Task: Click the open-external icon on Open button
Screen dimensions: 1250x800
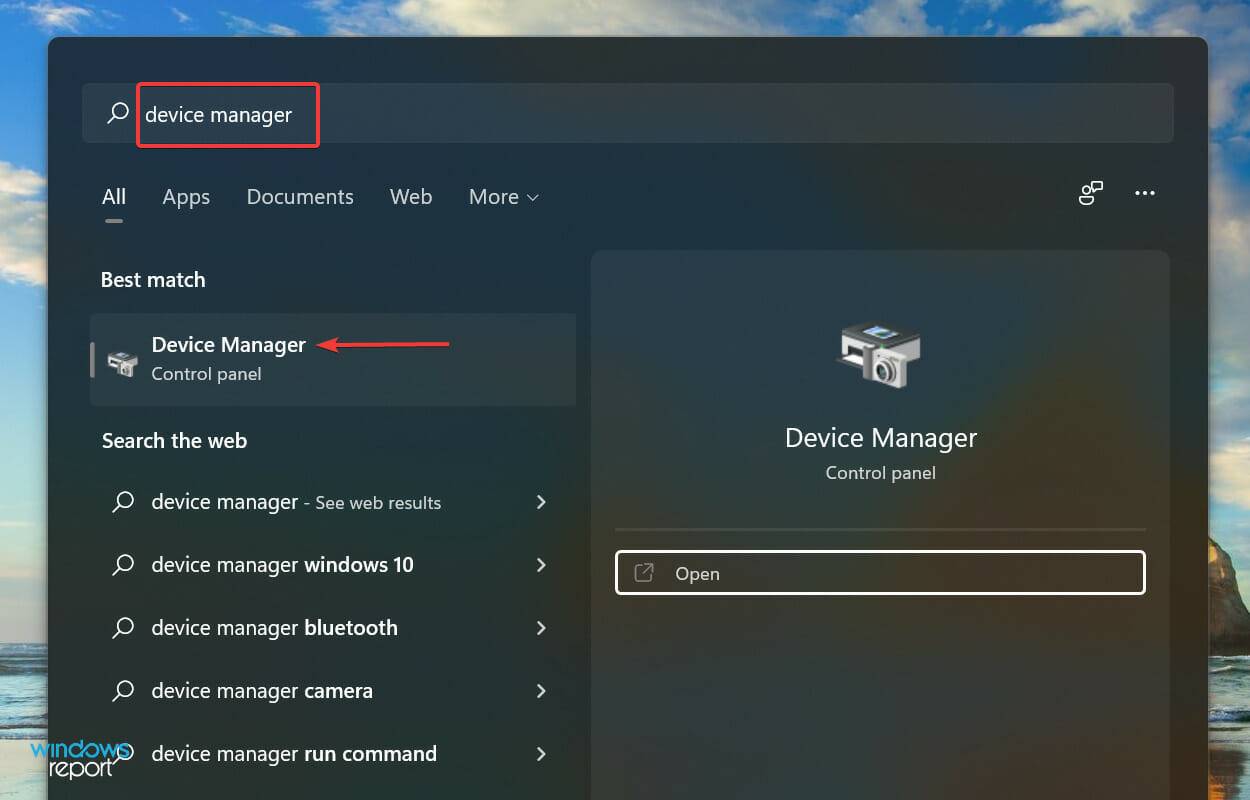Action: (645, 573)
